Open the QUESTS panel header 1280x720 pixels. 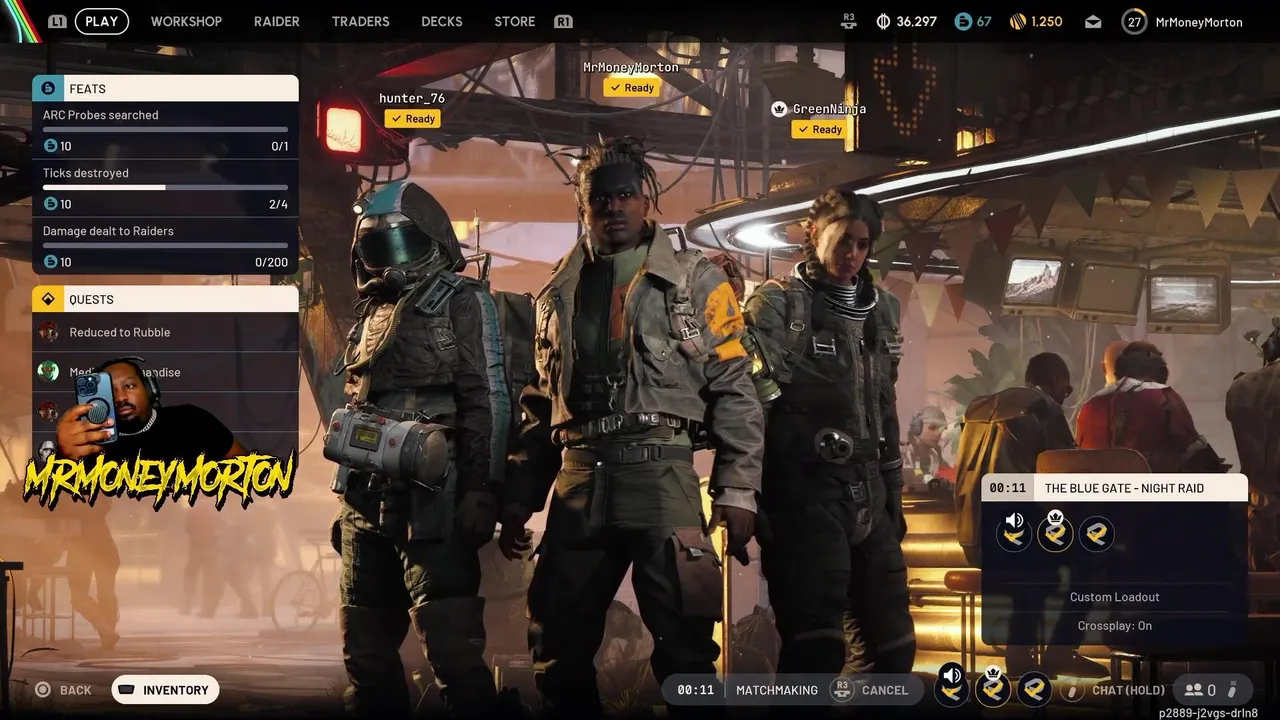coord(165,299)
